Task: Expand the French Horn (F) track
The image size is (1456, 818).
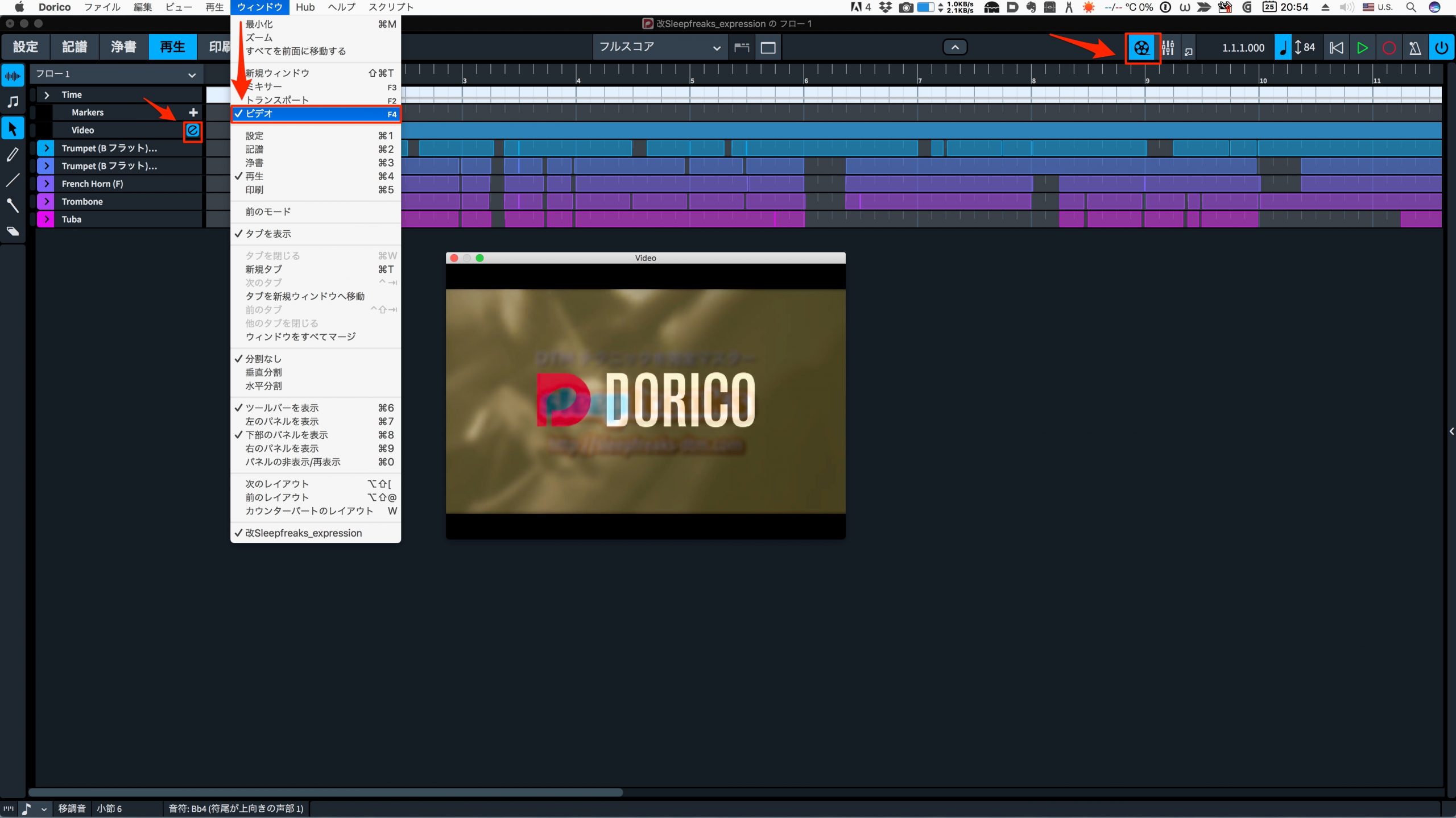Action: coord(46,184)
